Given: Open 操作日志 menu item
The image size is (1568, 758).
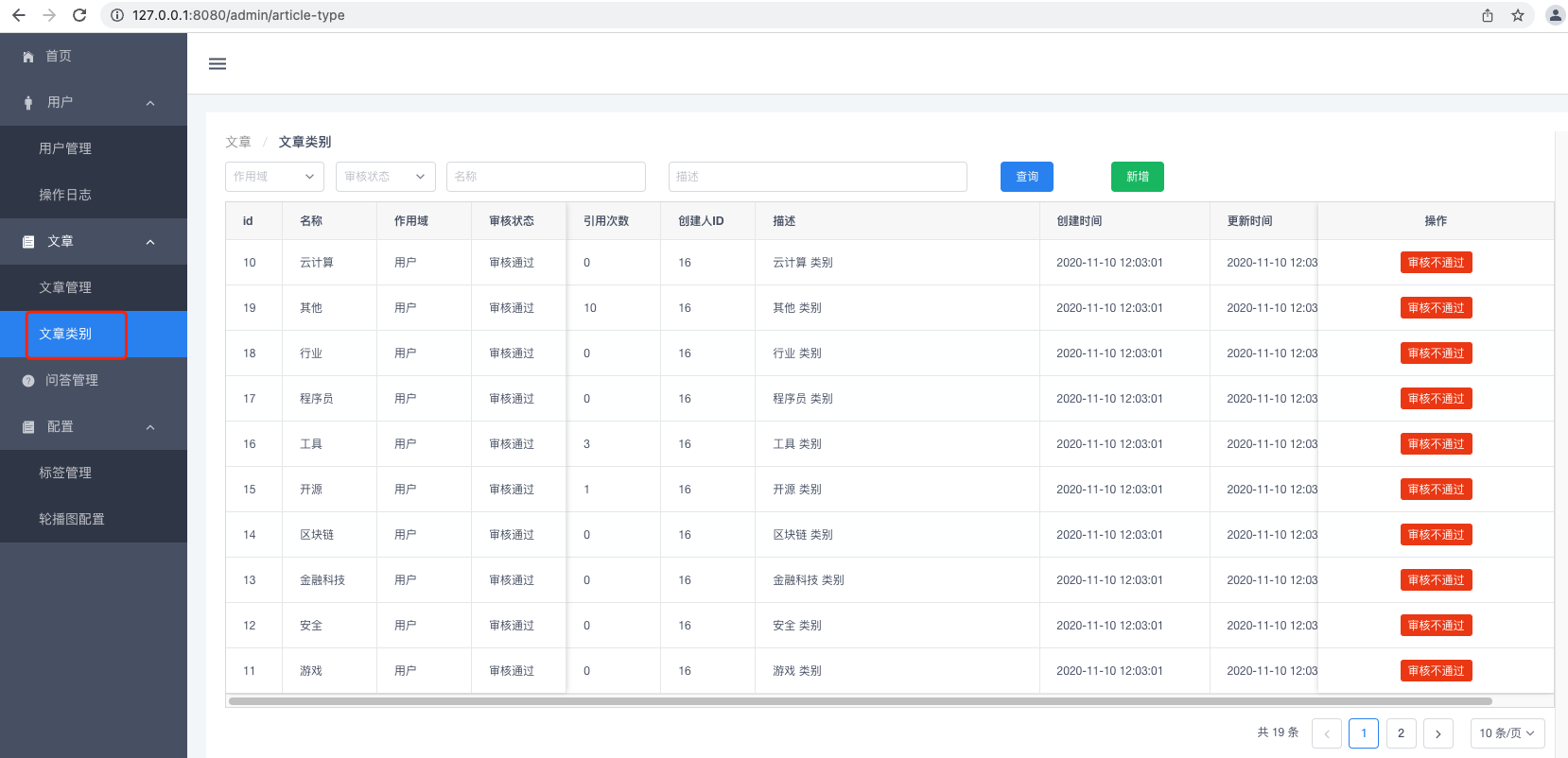Looking at the screenshot, I should tap(94, 195).
